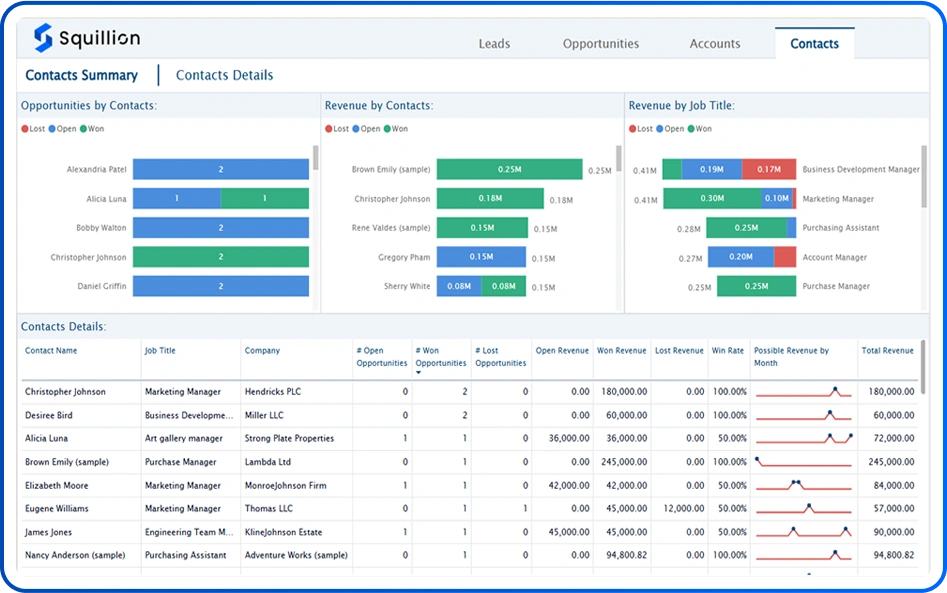Click the sort arrow under Won Opportunities
This screenshot has height=593, width=947.
(x=418, y=373)
